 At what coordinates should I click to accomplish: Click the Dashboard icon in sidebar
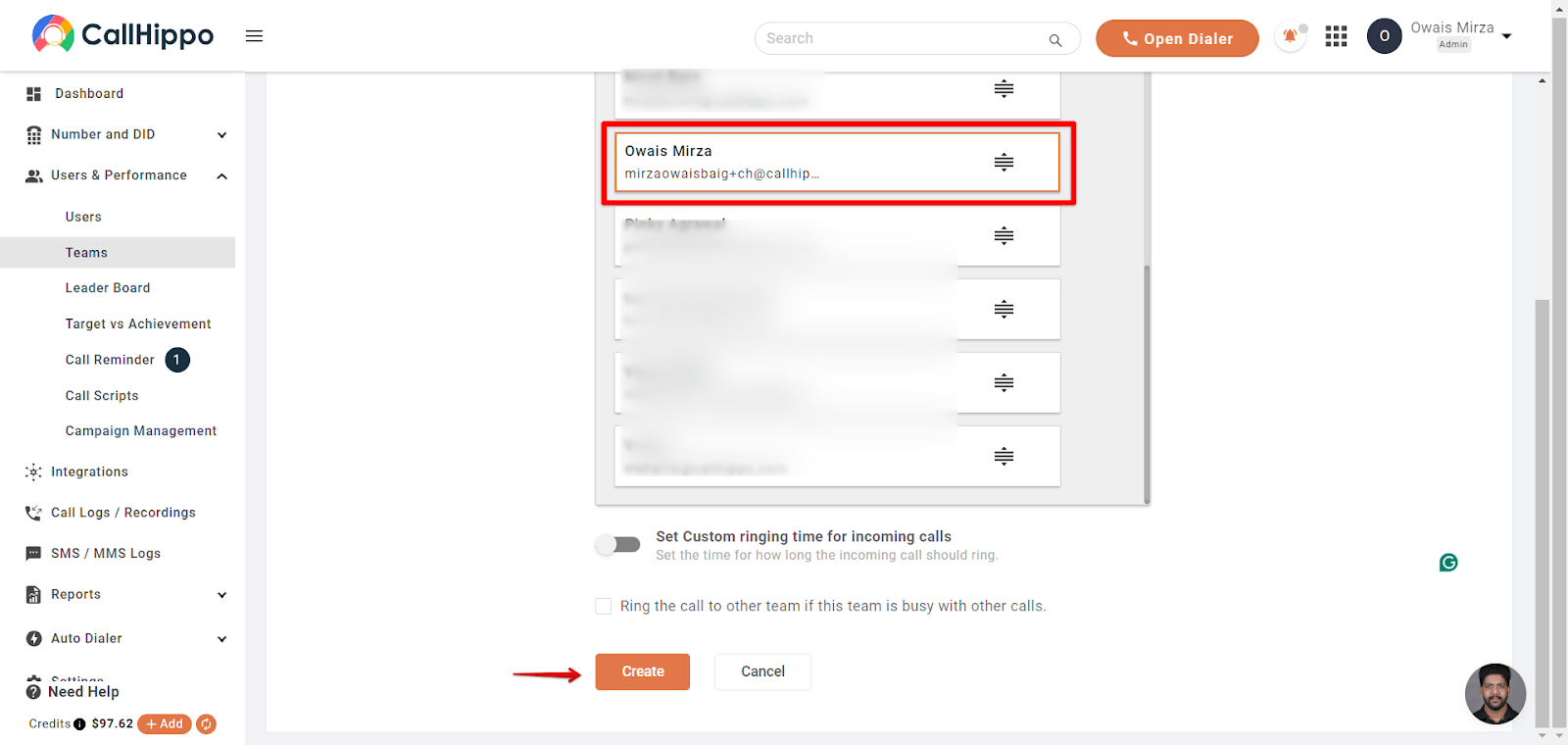pos(34,94)
